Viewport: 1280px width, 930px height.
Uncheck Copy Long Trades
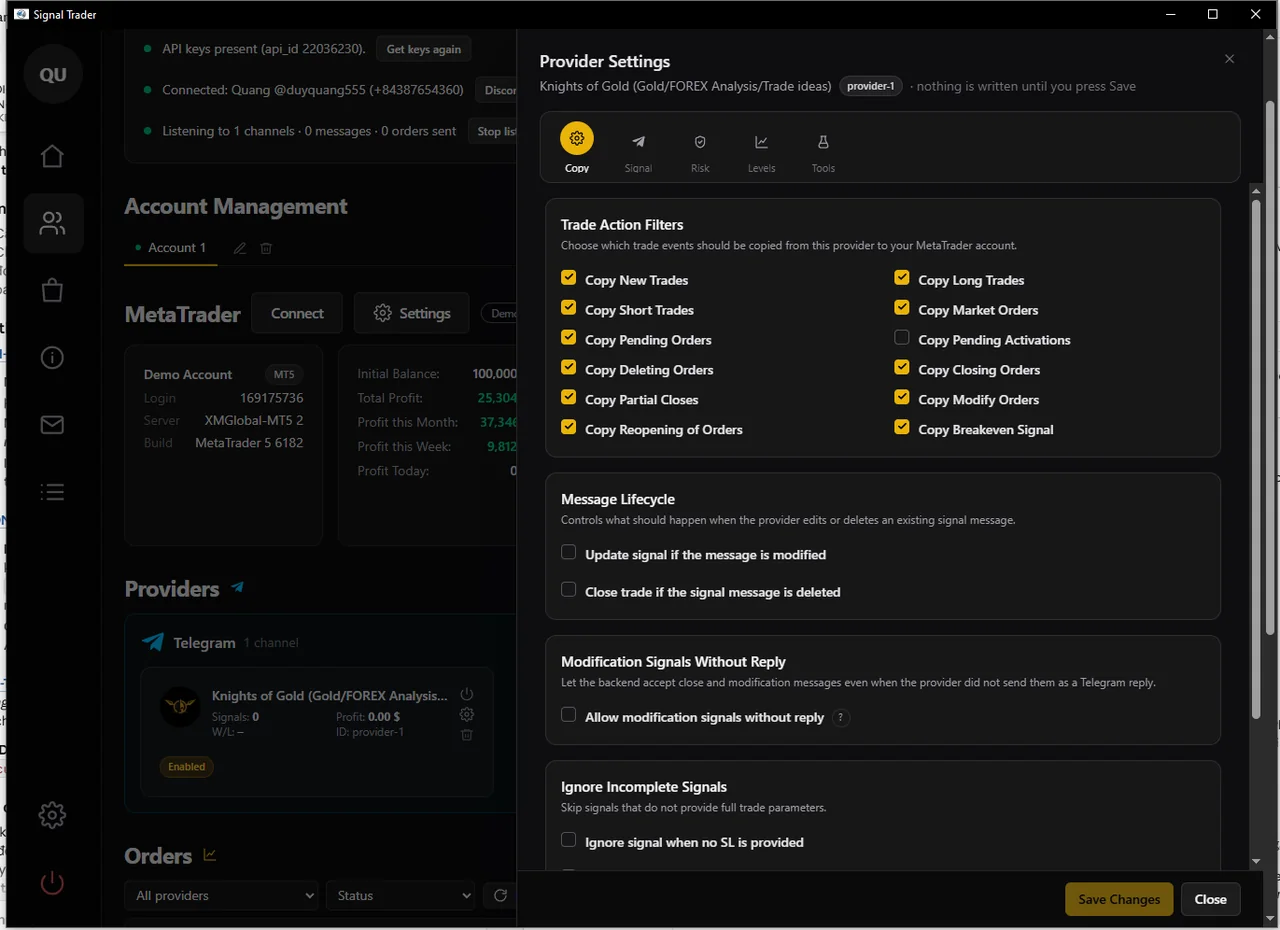(902, 278)
